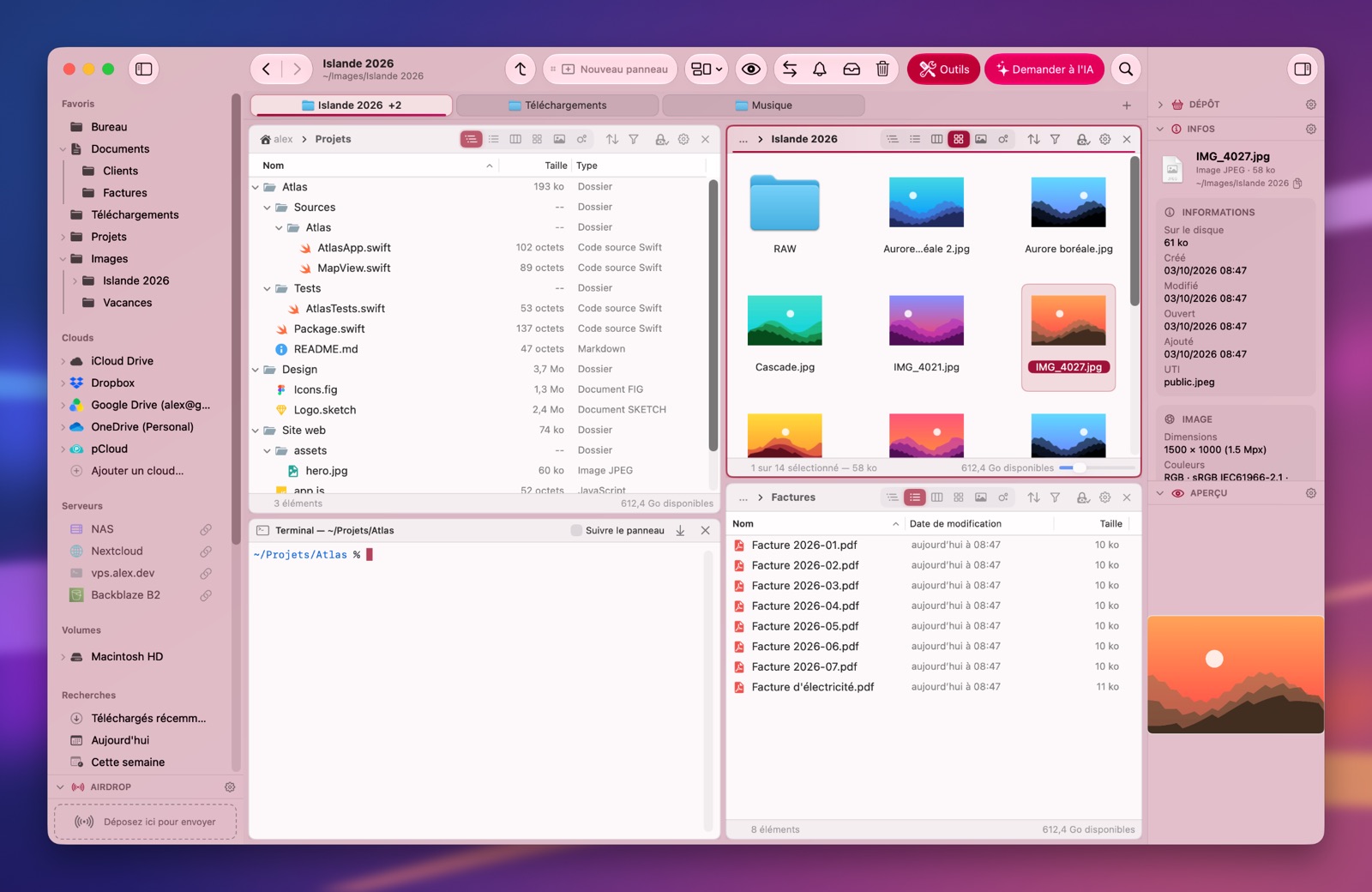1372x892 pixels.
Task: Click the inbox tray icon in toolbar
Action: pos(851,69)
